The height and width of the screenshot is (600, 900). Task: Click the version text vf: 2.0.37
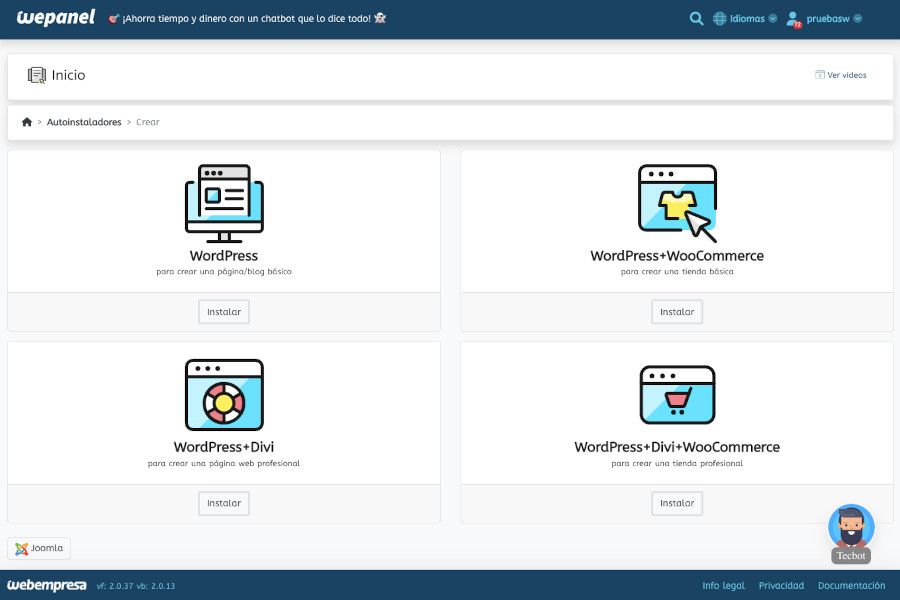[x=115, y=586]
